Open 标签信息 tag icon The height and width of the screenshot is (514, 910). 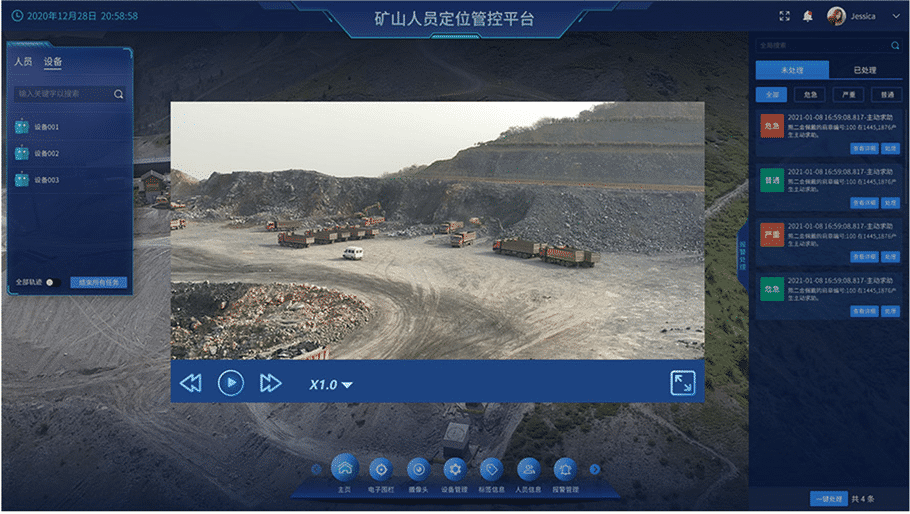tap(492, 469)
